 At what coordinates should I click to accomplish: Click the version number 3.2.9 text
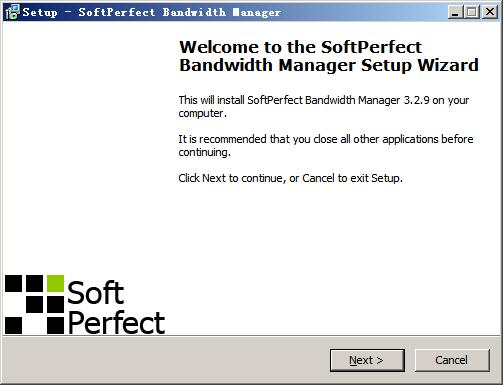(416, 100)
